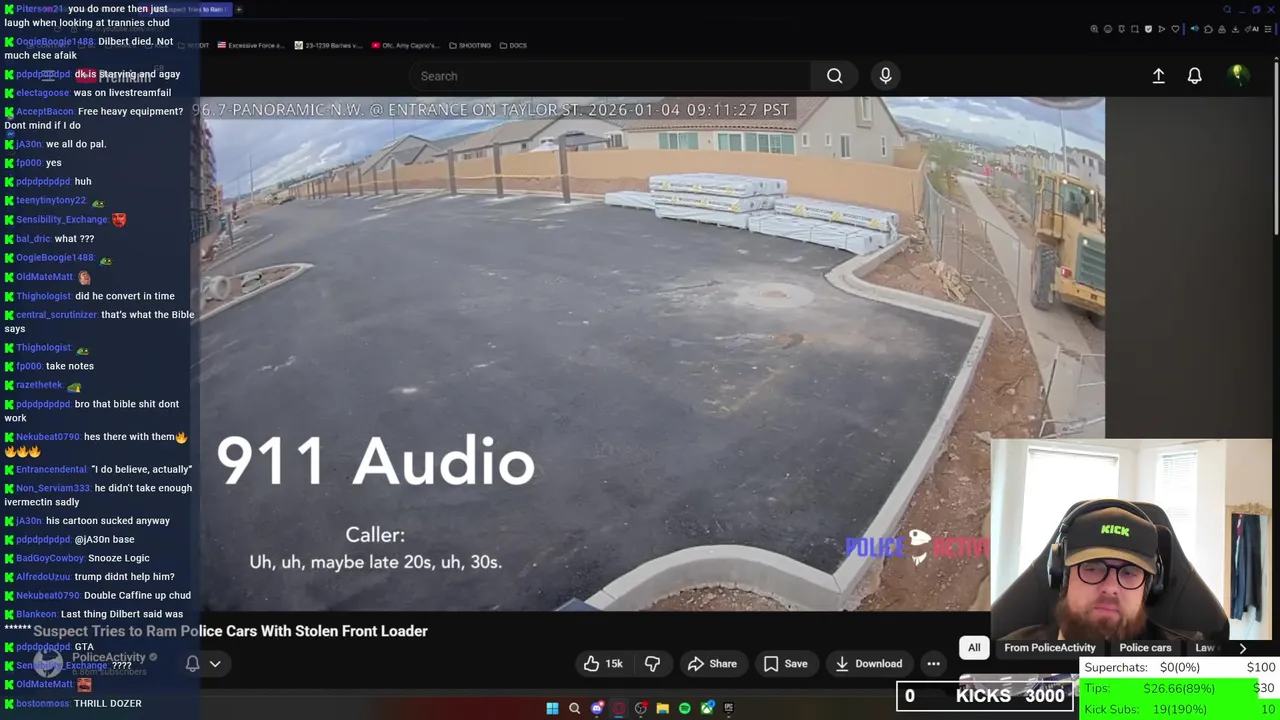Open Excessive Force bookmark
Image resolution: width=1280 pixels, height=720 pixels.
point(251,45)
